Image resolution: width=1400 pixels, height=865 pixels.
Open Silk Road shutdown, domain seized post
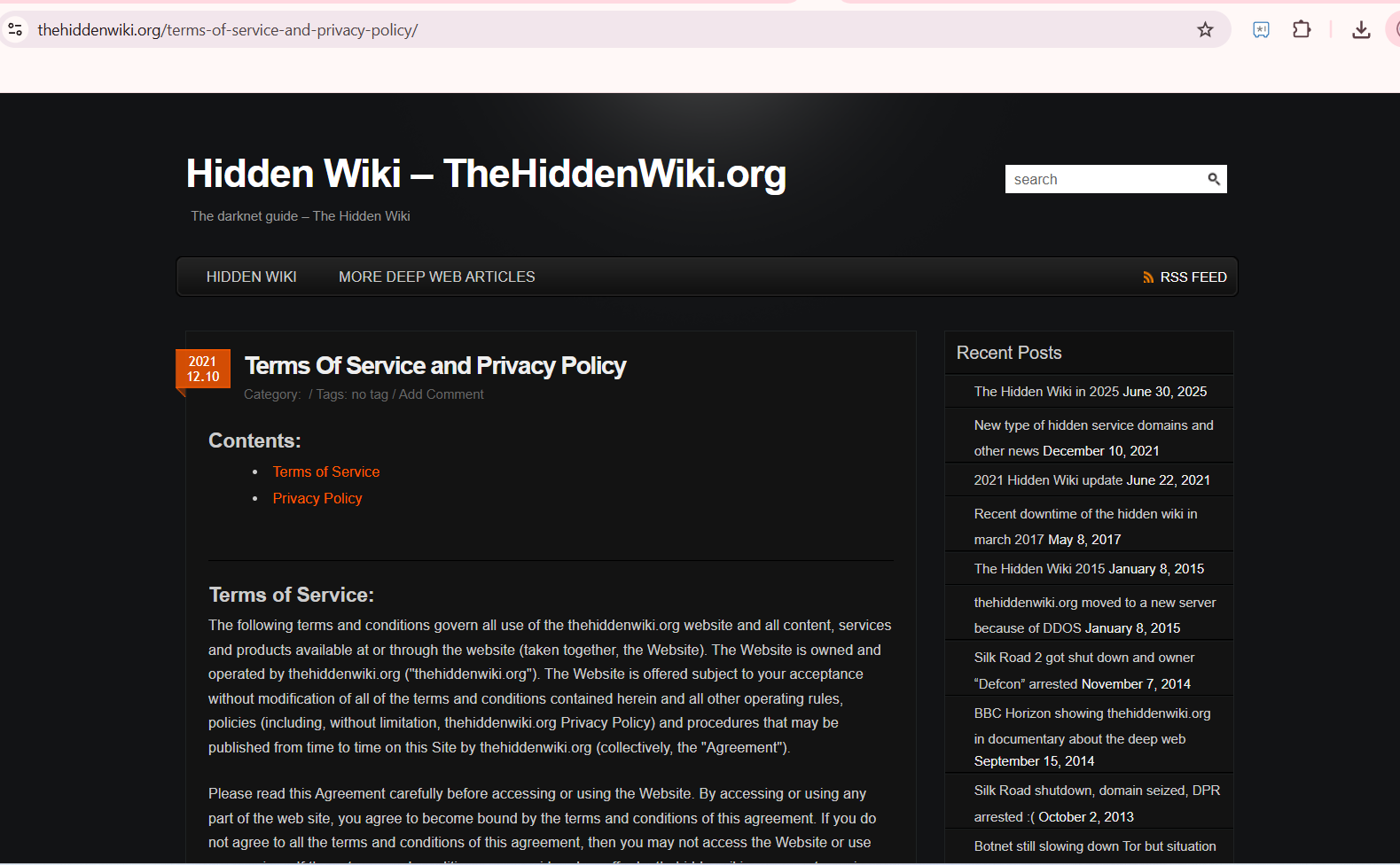1097,803
